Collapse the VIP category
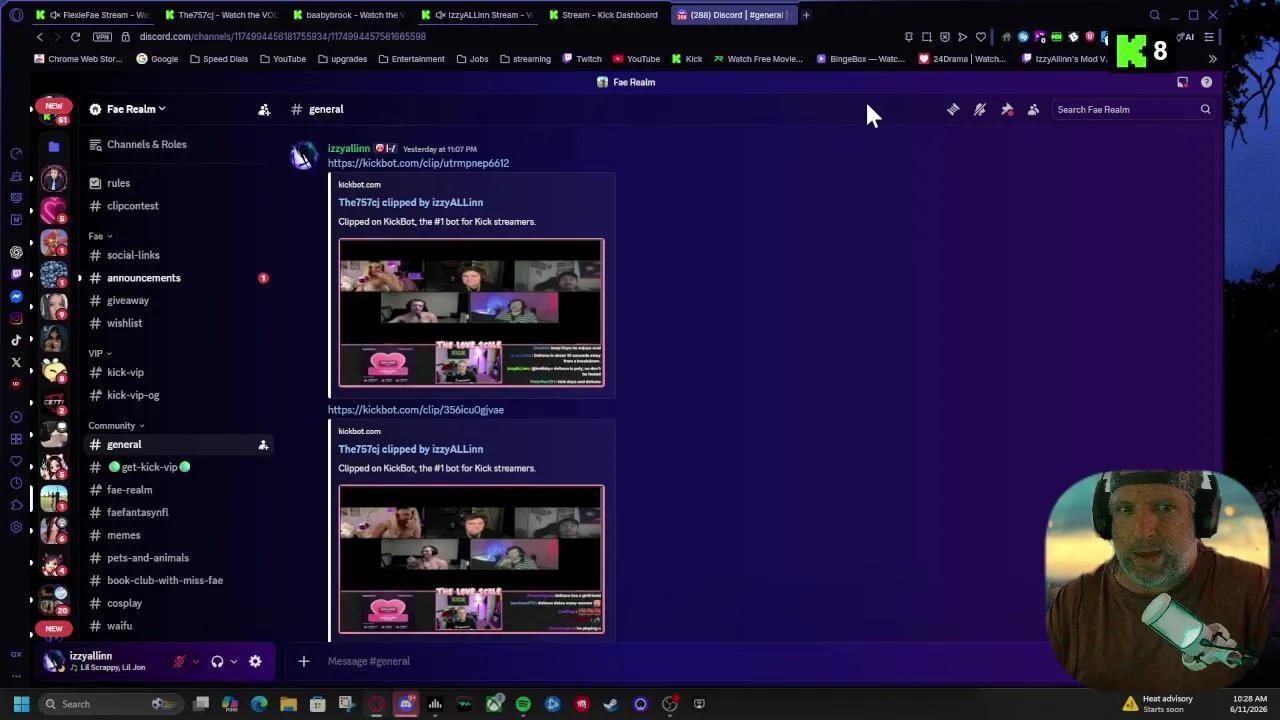The height and width of the screenshot is (720, 1280). 100,353
